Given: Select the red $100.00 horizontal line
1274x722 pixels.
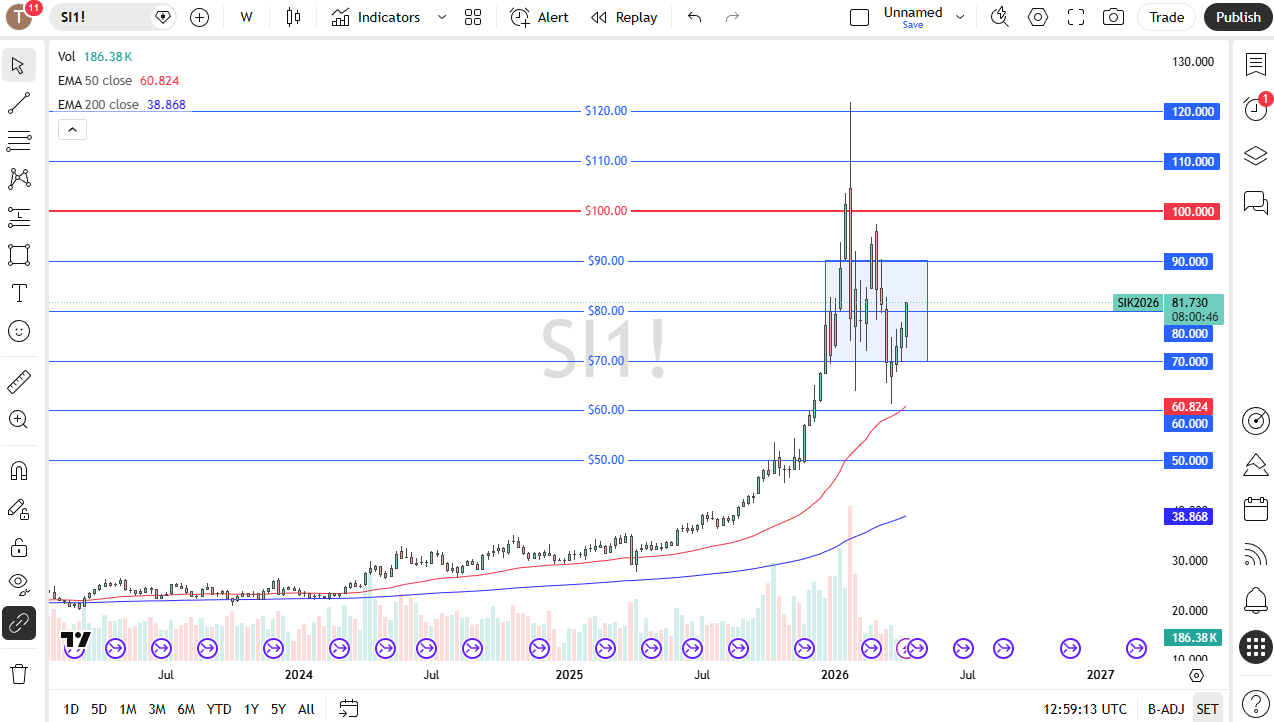Looking at the screenshot, I should click(606, 211).
